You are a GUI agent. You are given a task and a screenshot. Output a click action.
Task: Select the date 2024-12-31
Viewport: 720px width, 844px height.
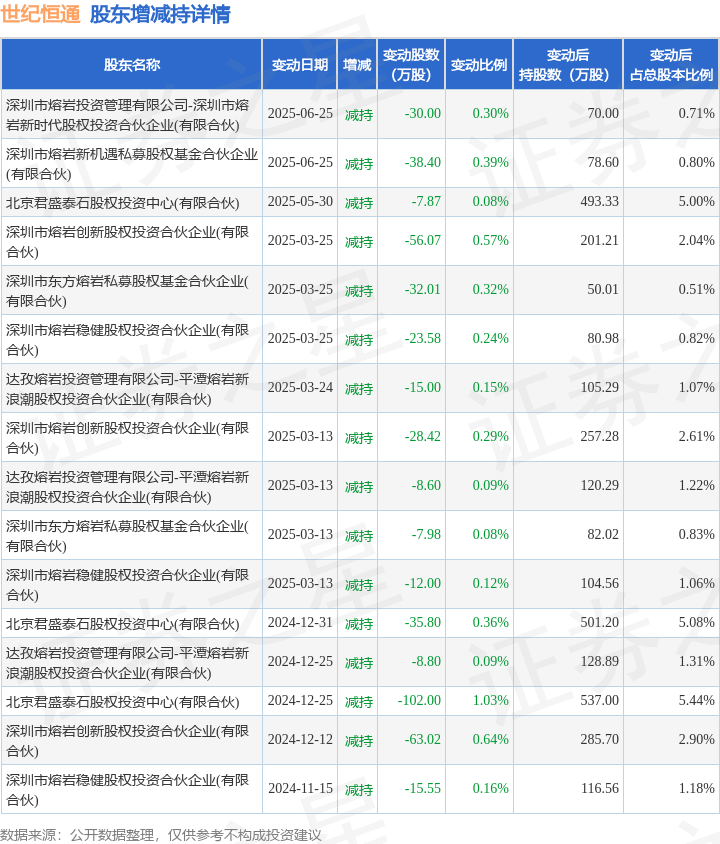[300, 623]
